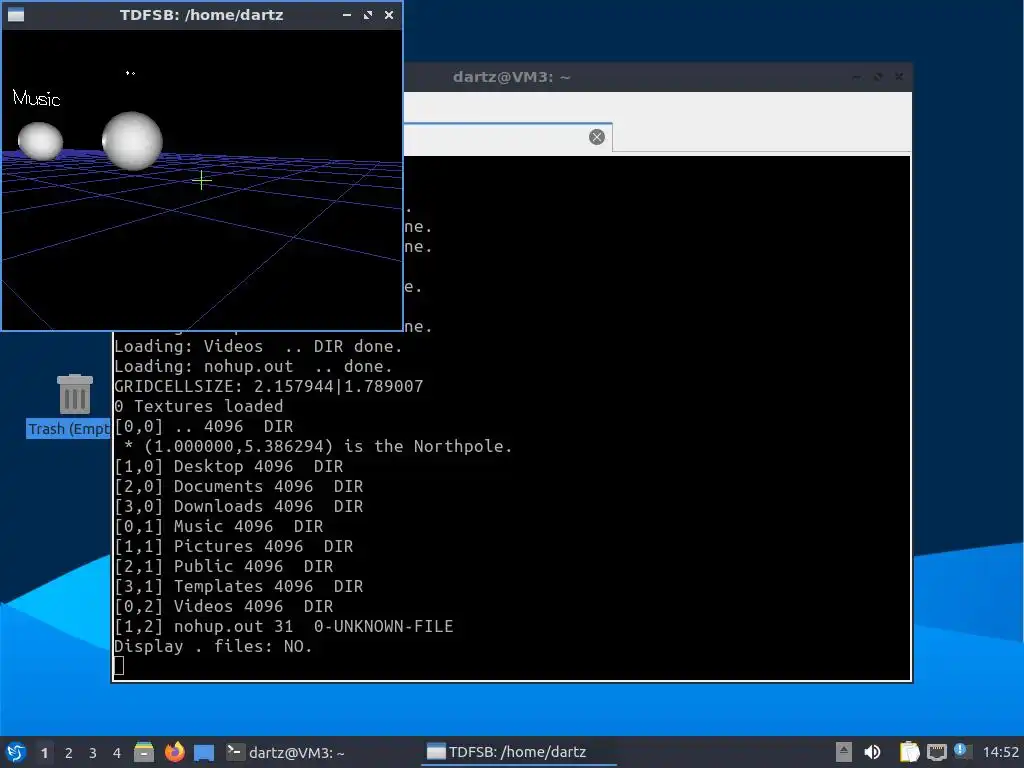The height and width of the screenshot is (768, 1024).
Task: Launch the file manager from the panel
Action: [x=144, y=752]
